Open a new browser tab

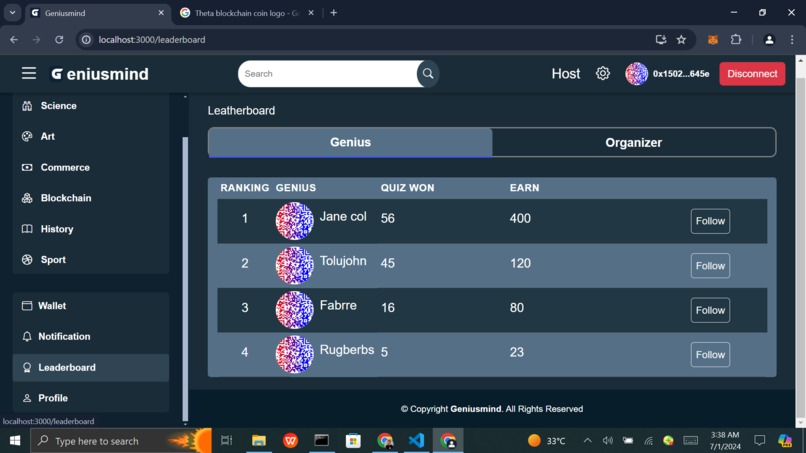(x=334, y=13)
